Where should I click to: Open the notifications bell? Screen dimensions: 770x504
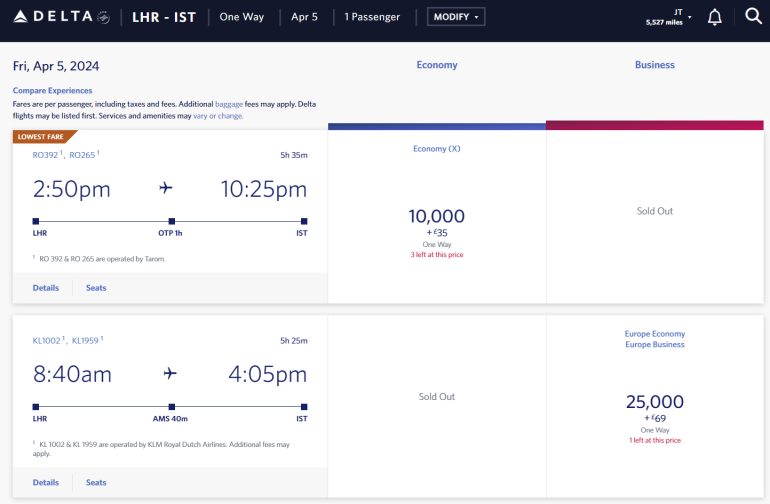(714, 17)
